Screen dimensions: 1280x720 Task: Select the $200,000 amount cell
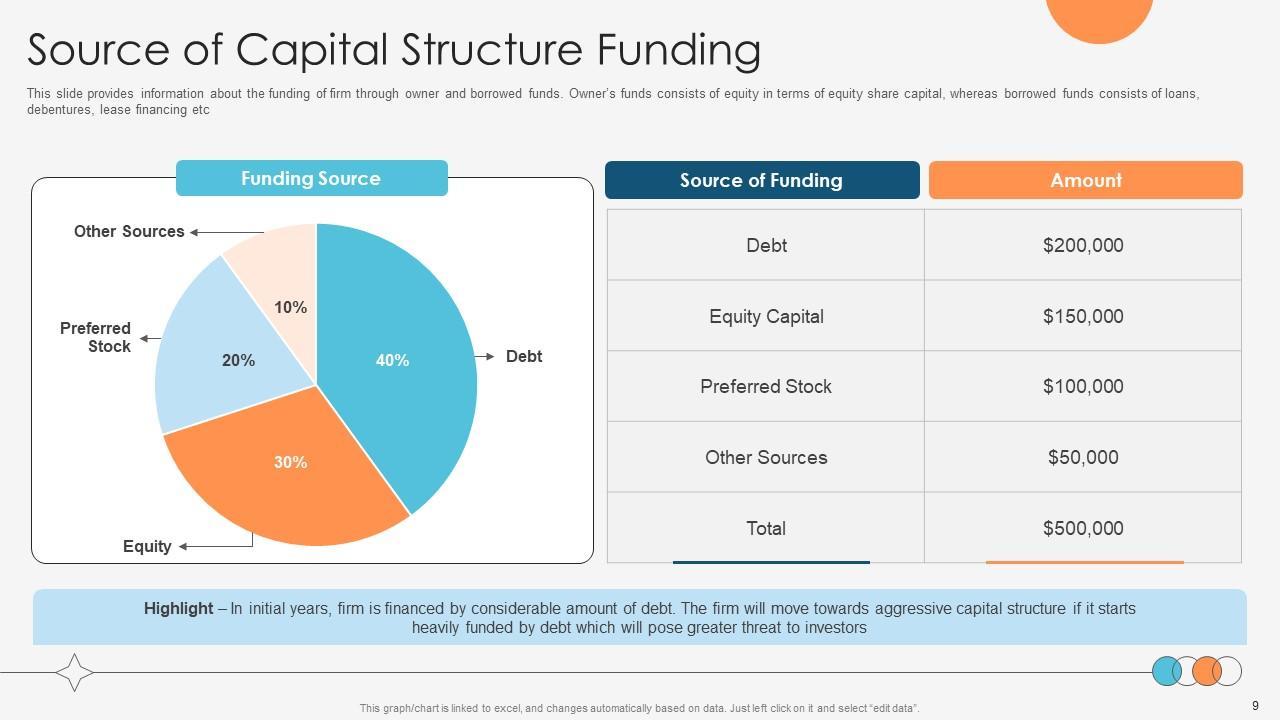tap(1083, 245)
